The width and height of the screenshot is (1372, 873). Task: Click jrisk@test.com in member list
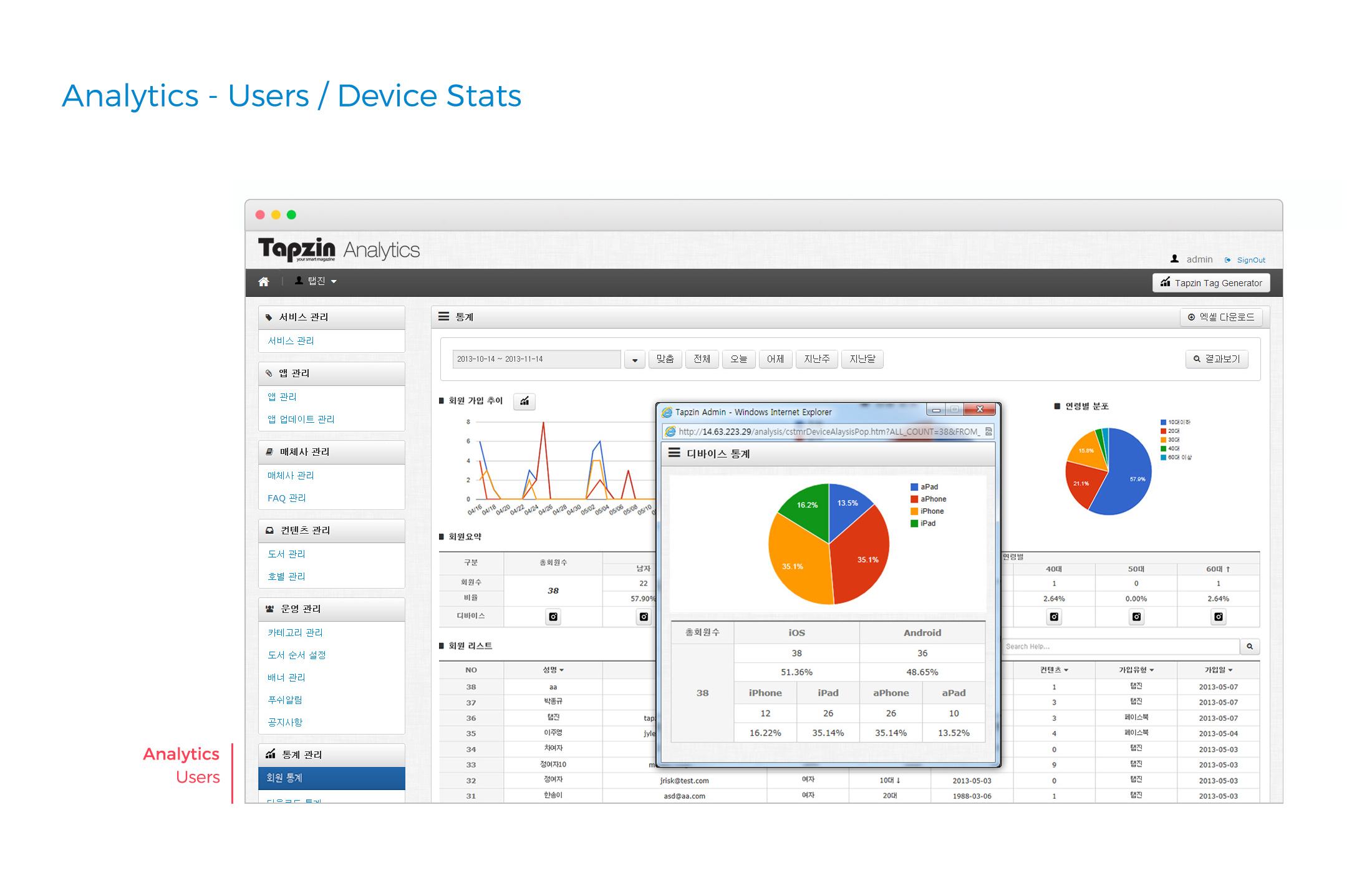(684, 781)
